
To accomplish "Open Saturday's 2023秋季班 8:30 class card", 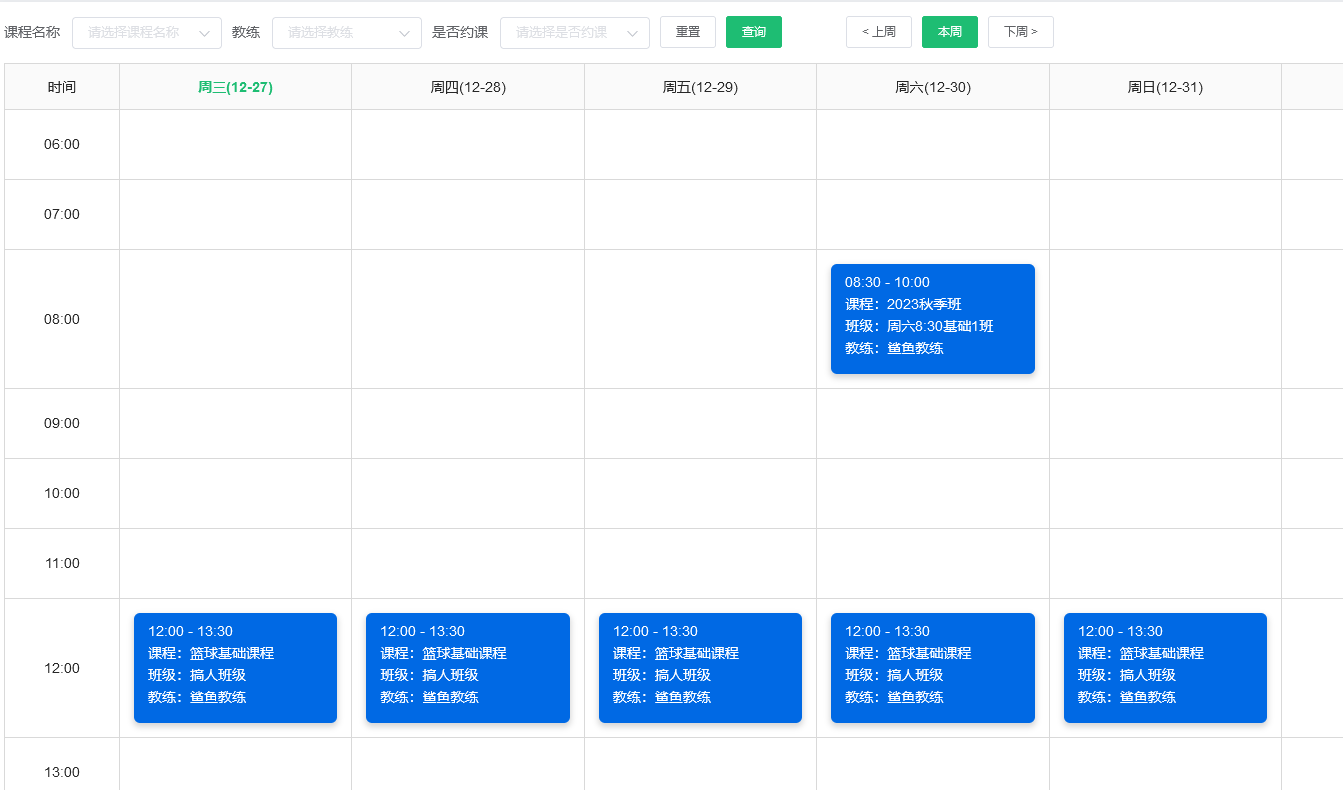I will click(932, 318).
